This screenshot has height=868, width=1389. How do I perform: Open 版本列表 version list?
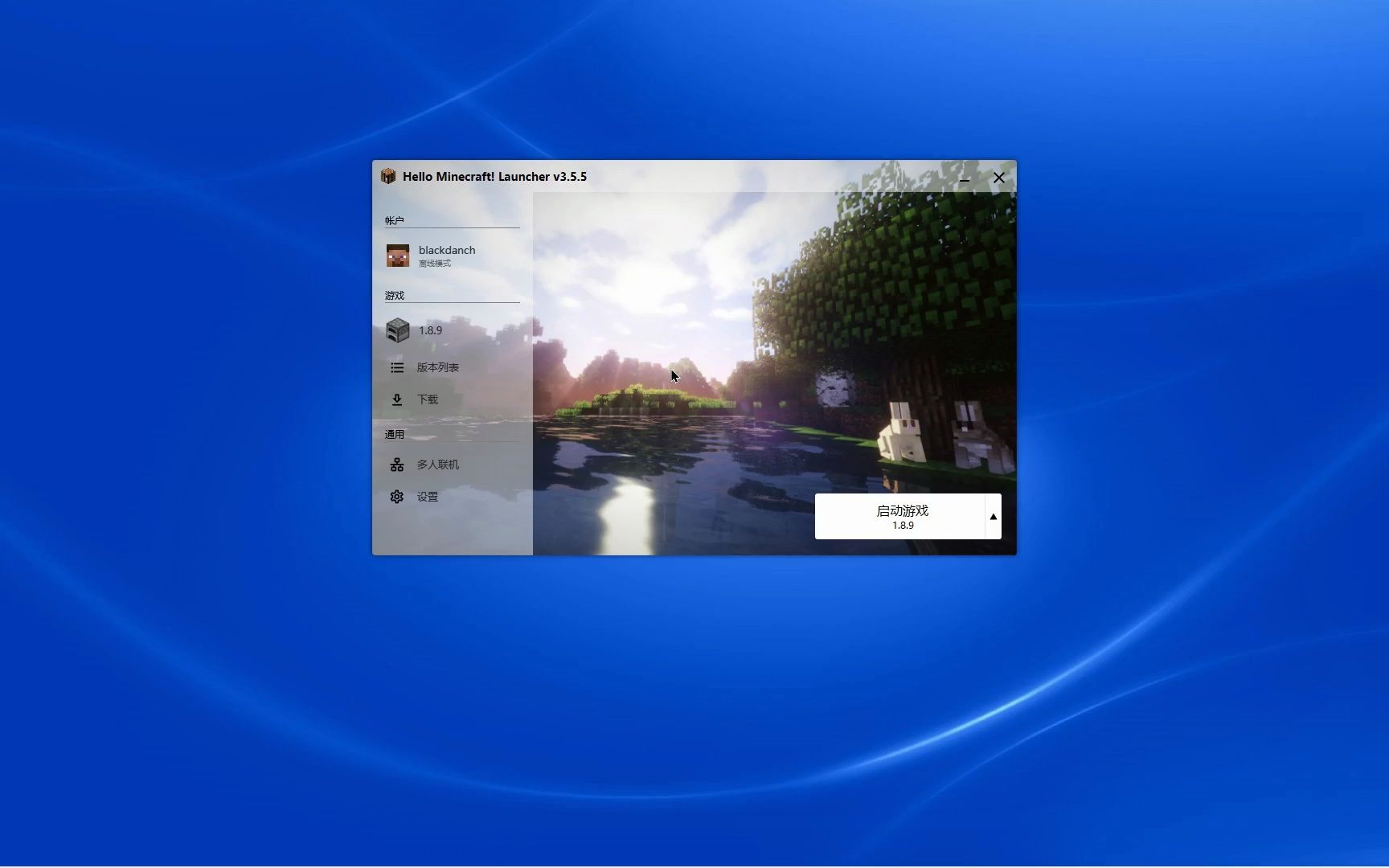coord(452,367)
